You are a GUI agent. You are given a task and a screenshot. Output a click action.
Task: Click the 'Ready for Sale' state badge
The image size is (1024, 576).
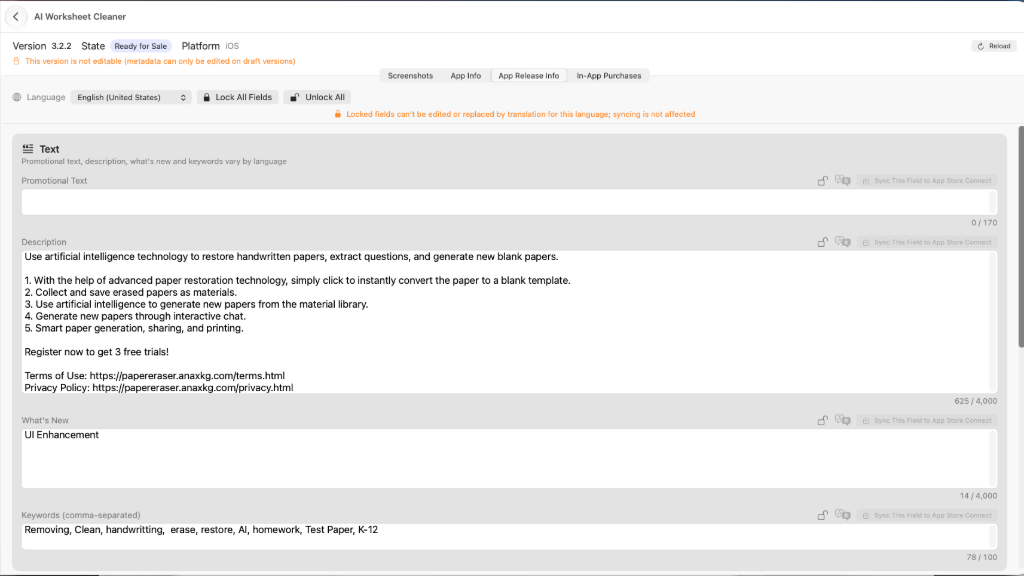tap(140, 46)
